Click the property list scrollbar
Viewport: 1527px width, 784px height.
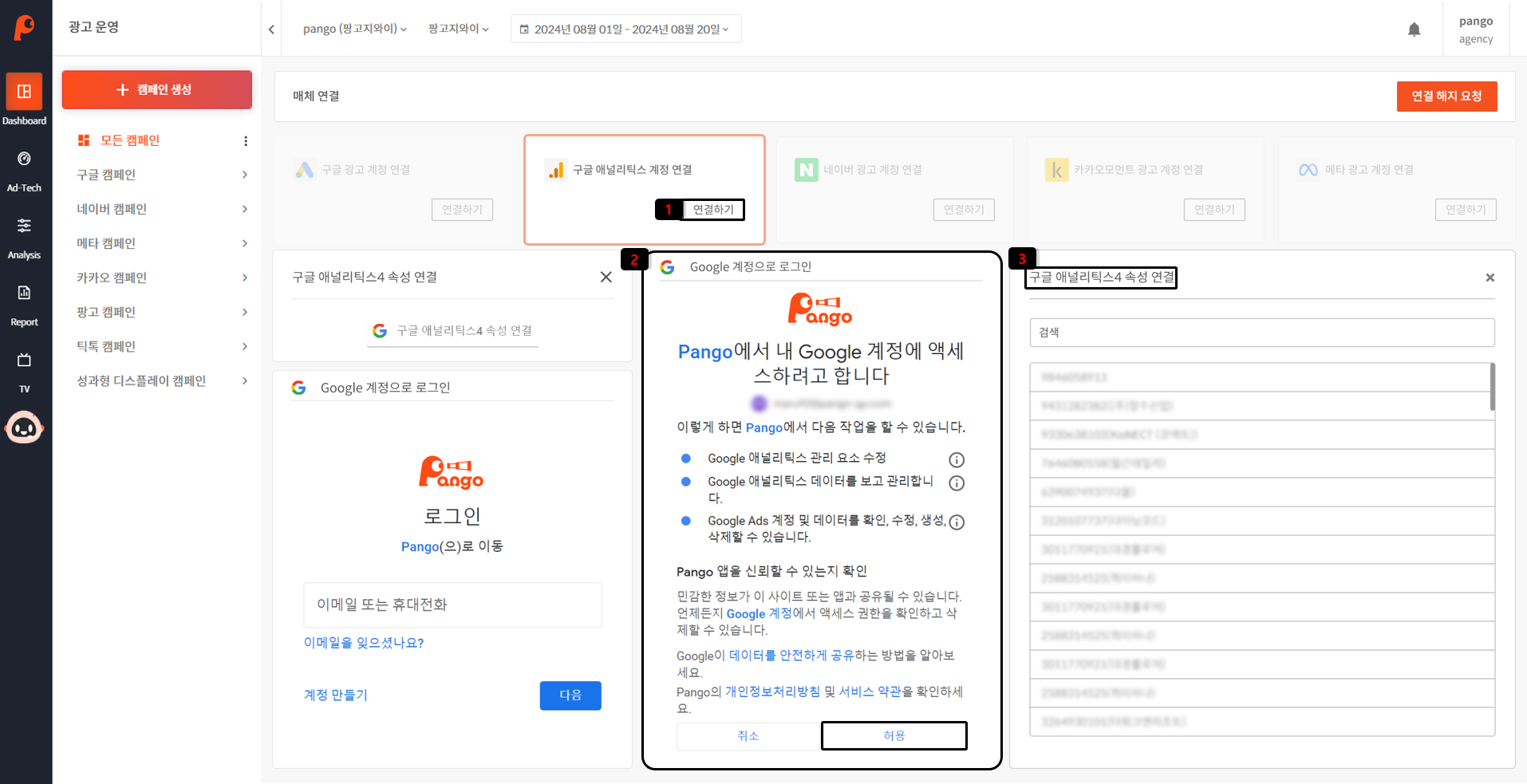point(1492,387)
